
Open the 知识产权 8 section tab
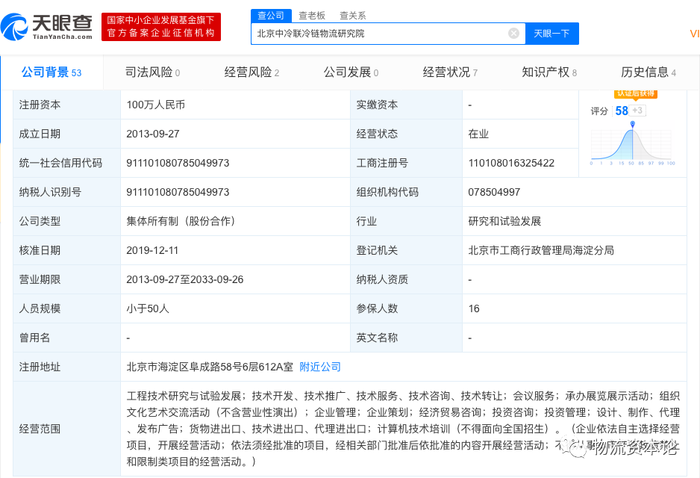(549, 72)
